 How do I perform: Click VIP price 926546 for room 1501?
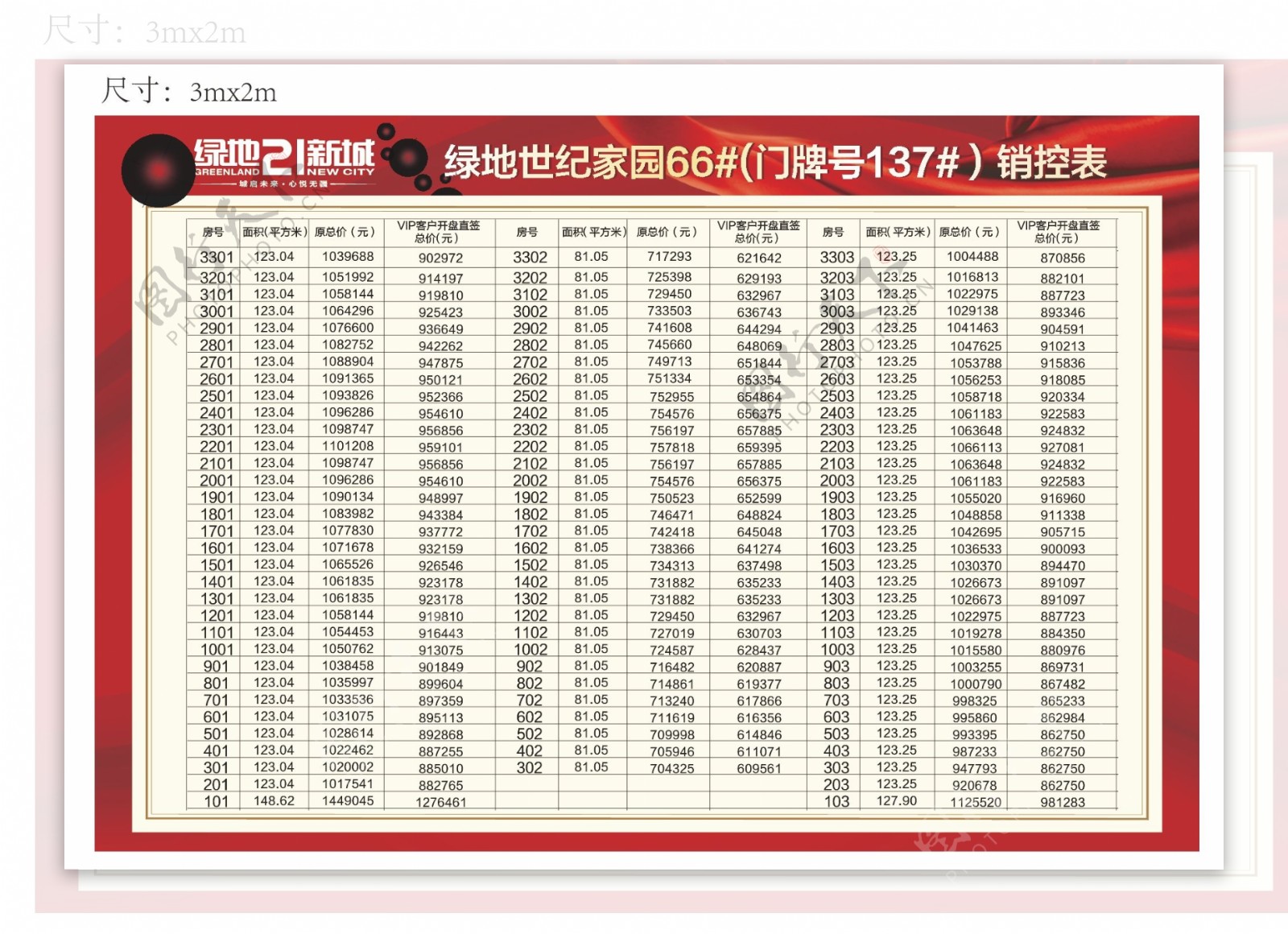click(x=440, y=566)
